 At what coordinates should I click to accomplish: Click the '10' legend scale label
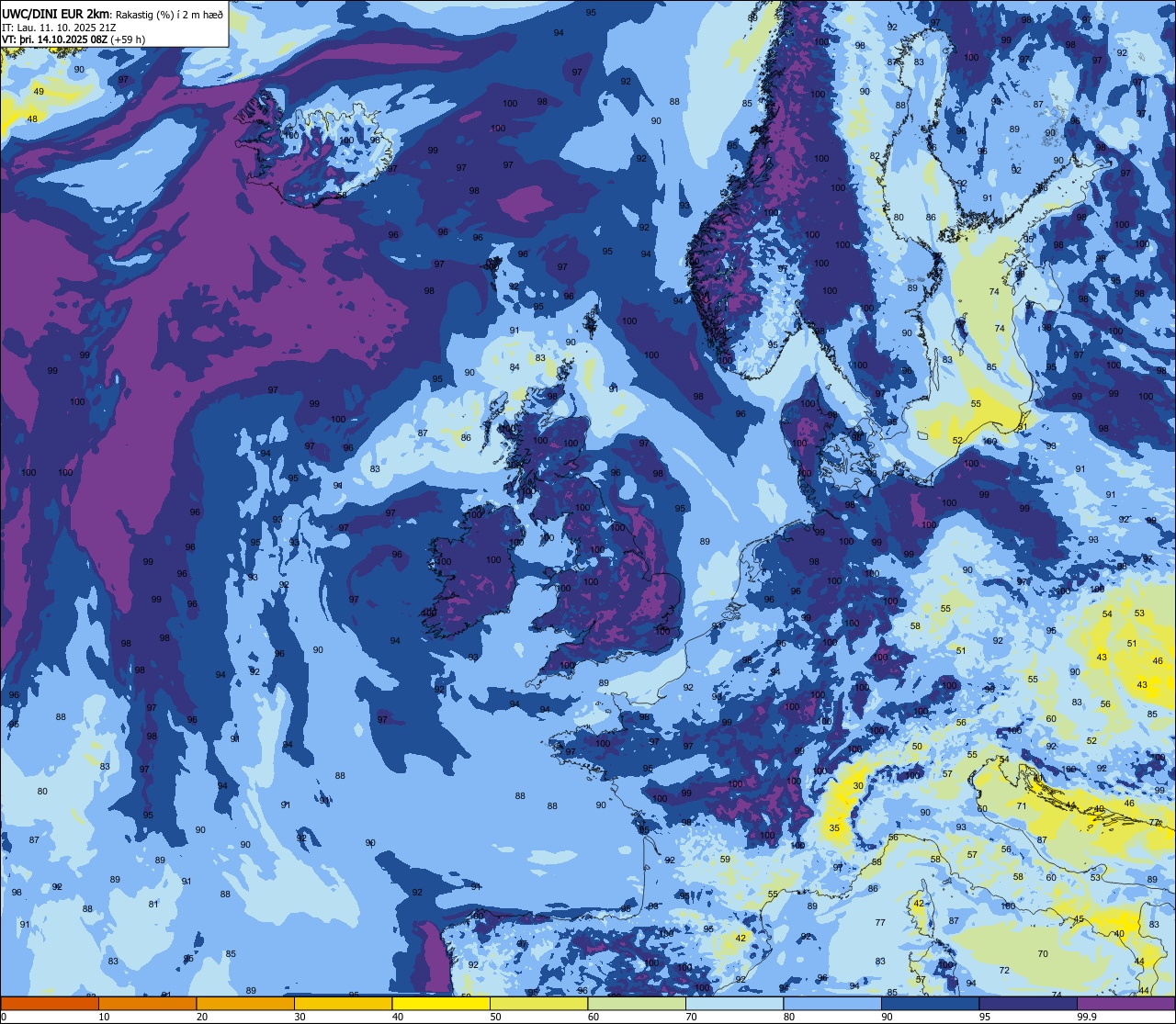pyautogui.click(x=104, y=1017)
